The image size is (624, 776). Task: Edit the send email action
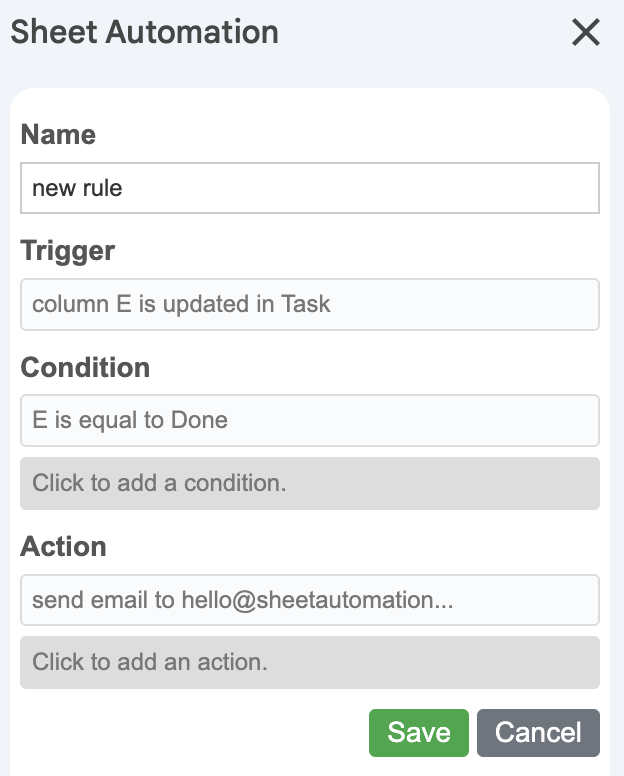coord(310,600)
